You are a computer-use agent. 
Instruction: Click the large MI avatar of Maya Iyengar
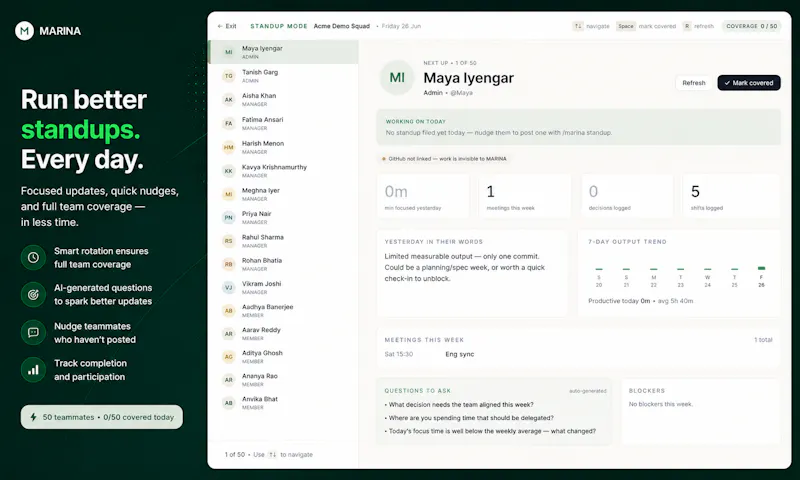point(397,78)
